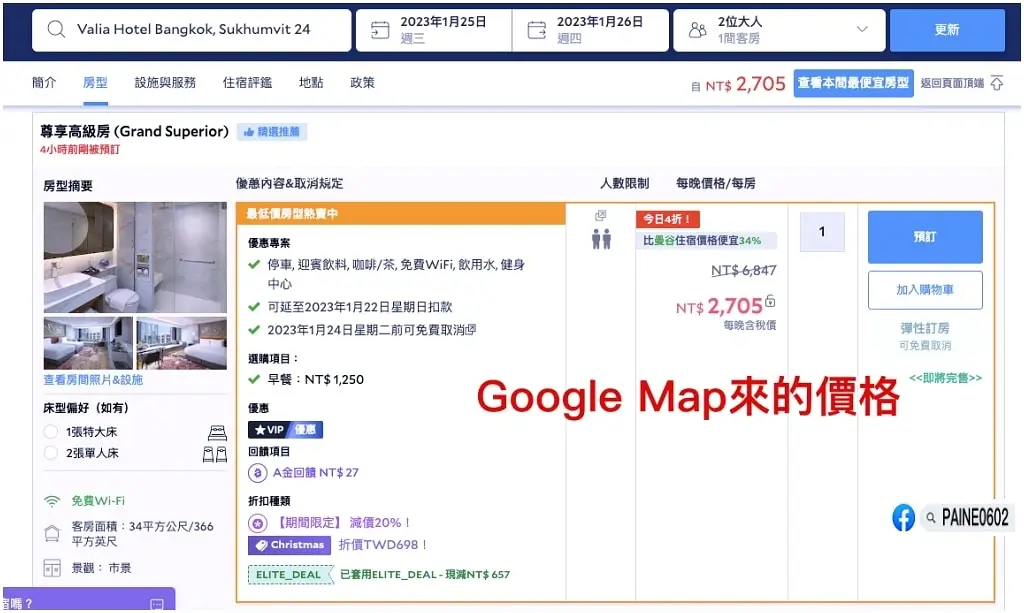
Task: Open the large bathroom room photo
Action: pos(135,257)
